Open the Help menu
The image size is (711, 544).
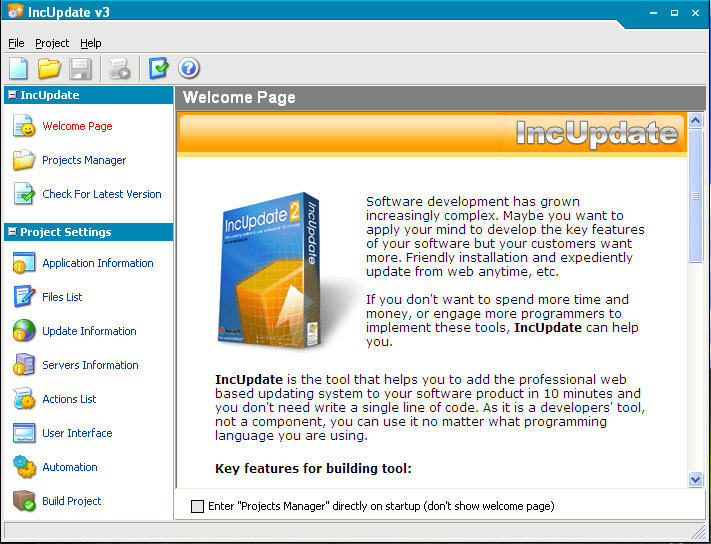click(x=91, y=43)
